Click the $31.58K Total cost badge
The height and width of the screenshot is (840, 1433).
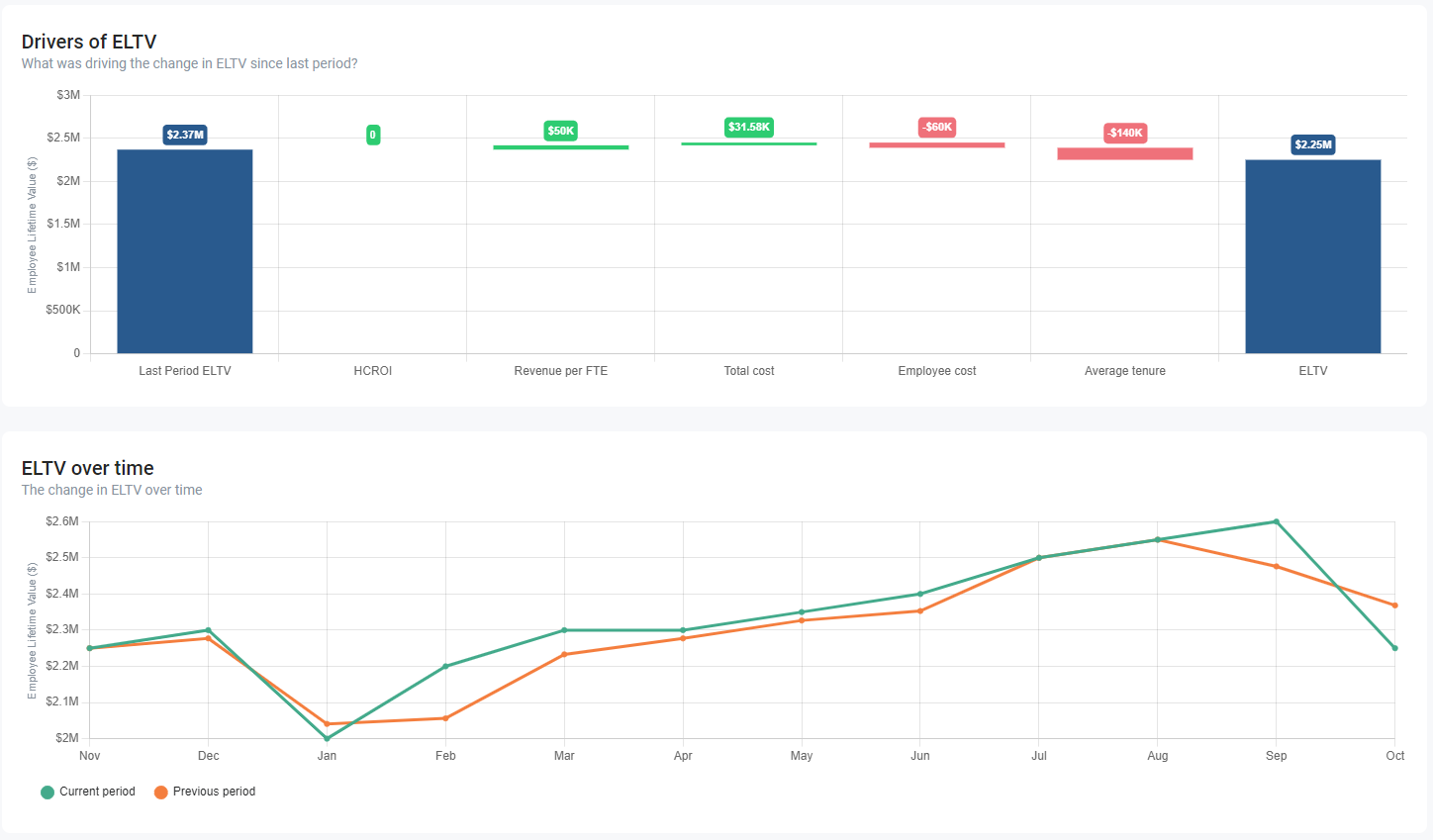749,127
